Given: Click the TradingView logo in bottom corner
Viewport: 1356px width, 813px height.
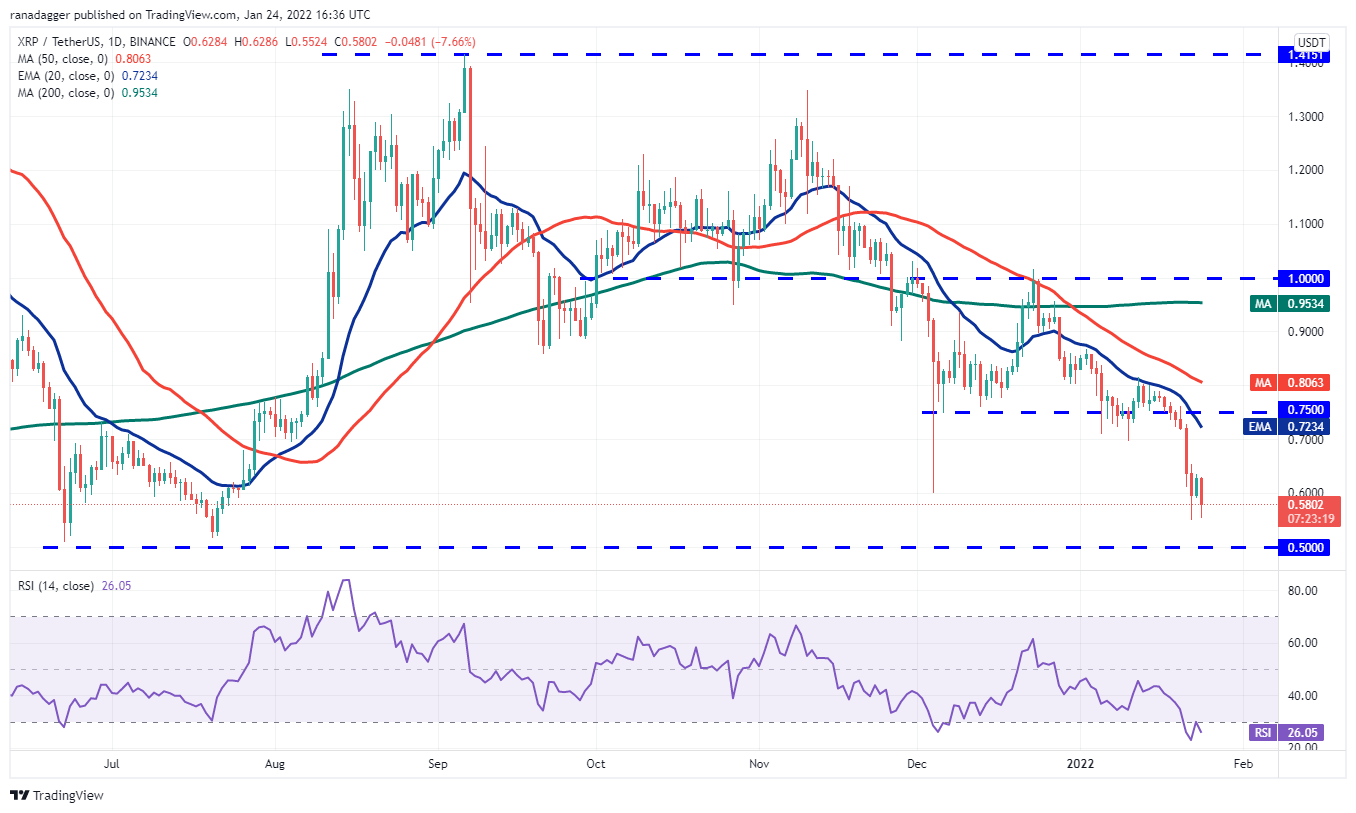Looking at the screenshot, I should click(x=57, y=795).
